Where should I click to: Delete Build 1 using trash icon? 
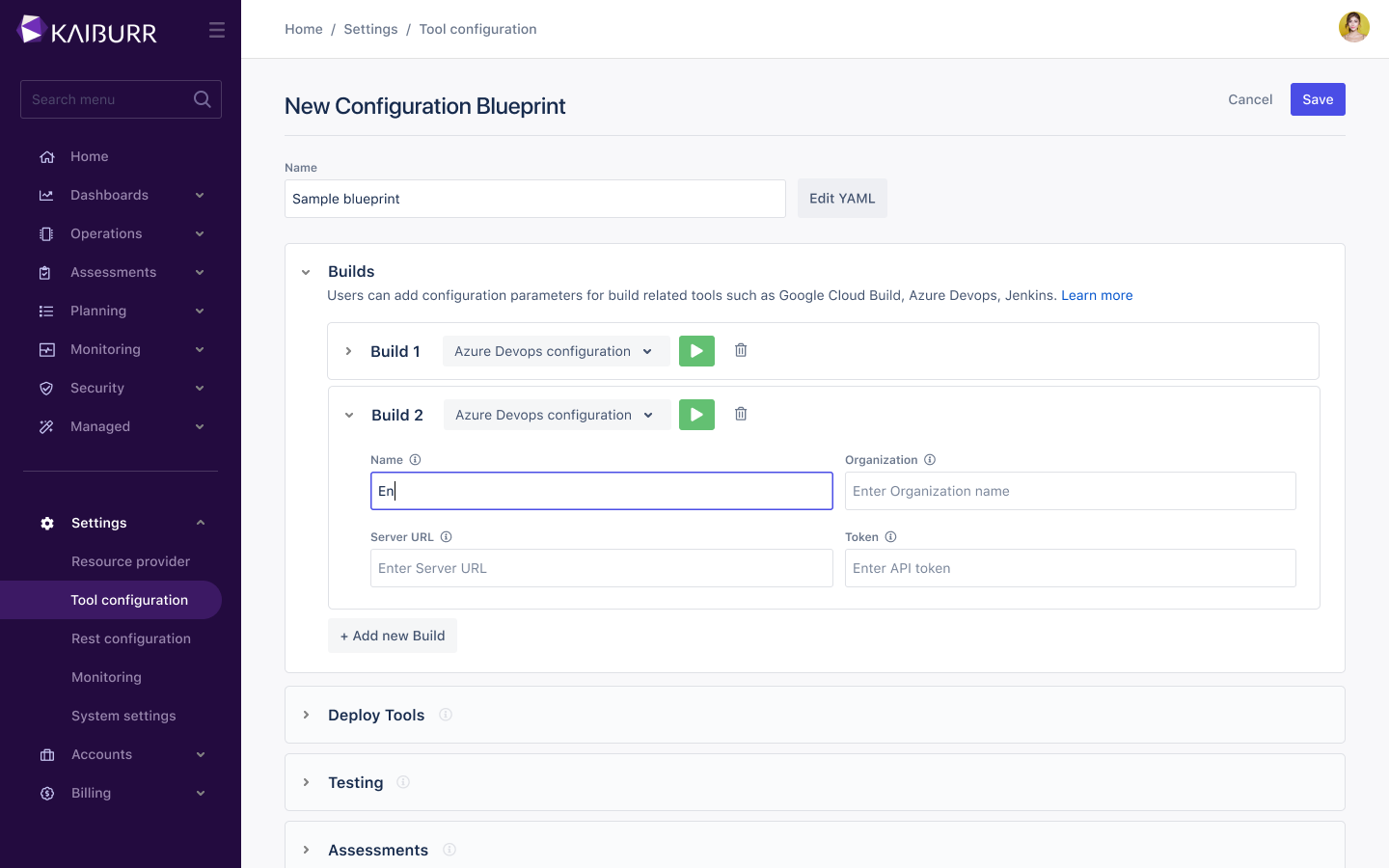[741, 350]
